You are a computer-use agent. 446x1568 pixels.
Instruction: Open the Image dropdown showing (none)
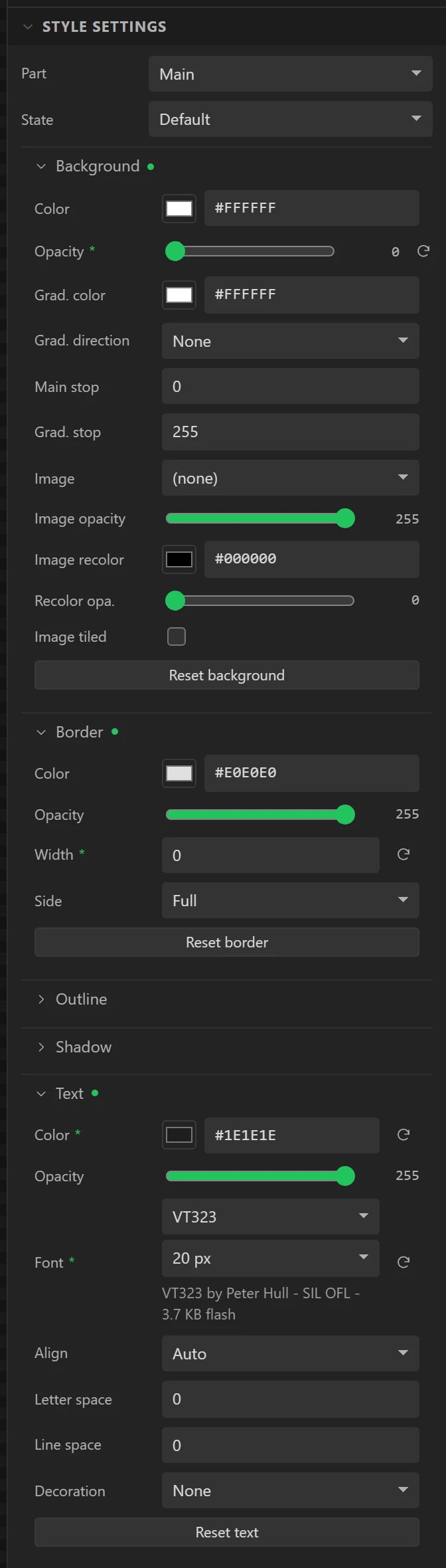click(291, 478)
